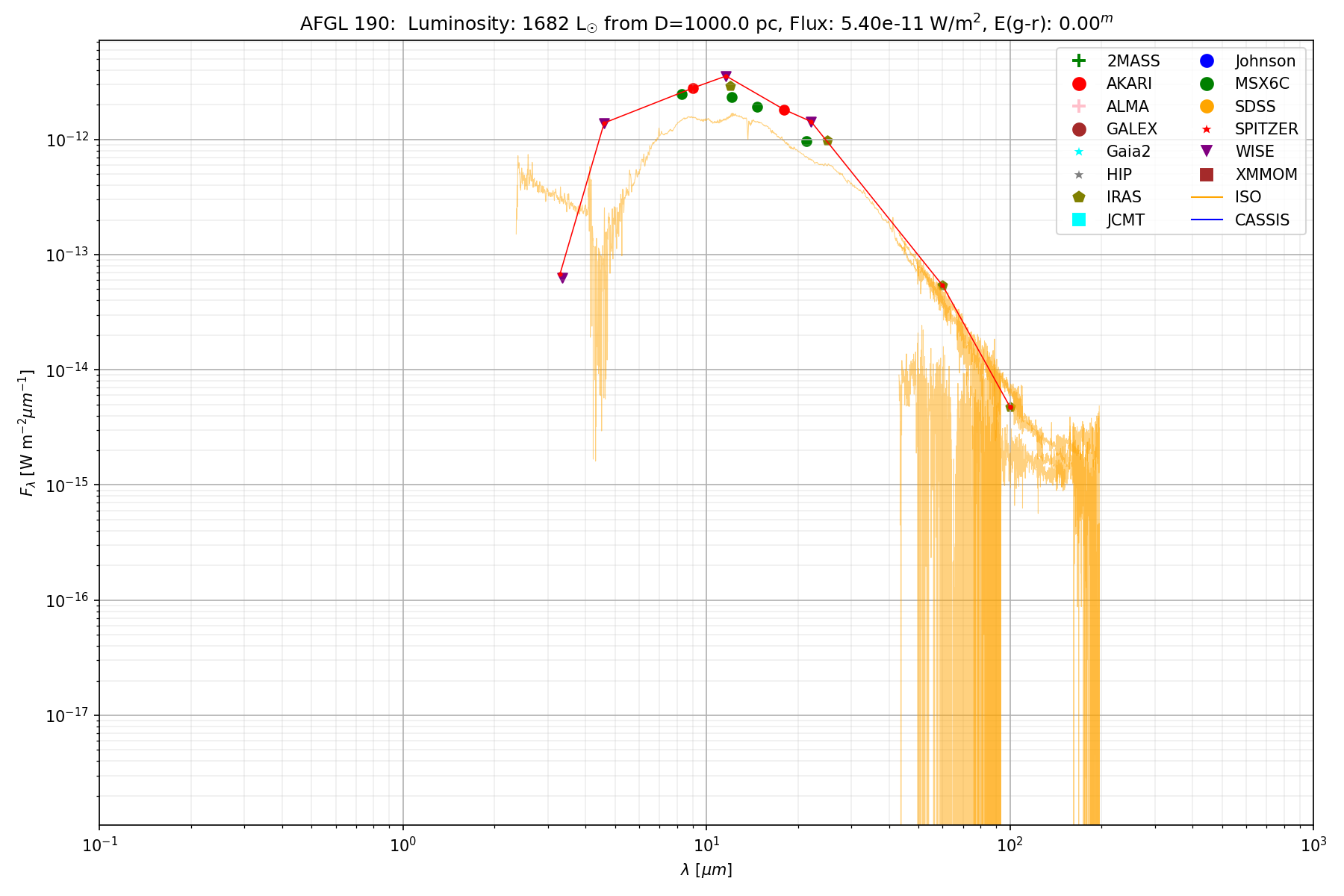Click the green 2MASS plus marker in legend

[x=1078, y=61]
